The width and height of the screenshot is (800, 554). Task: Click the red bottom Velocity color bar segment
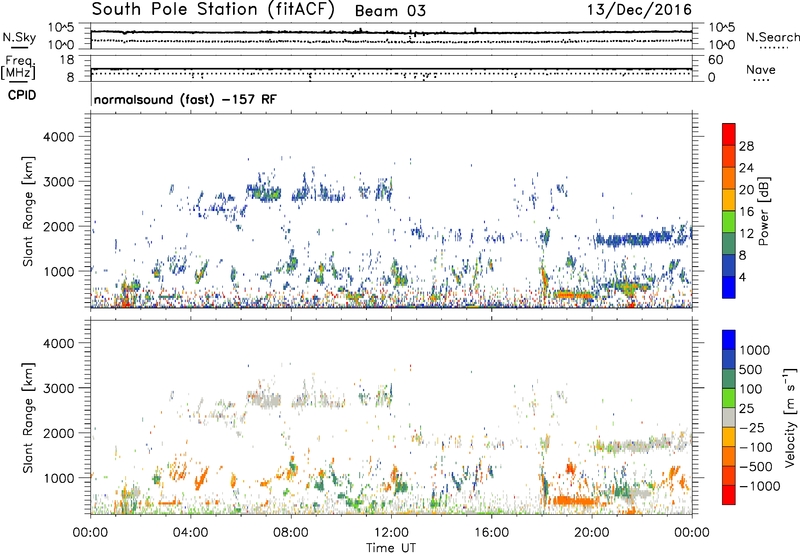pos(729,495)
